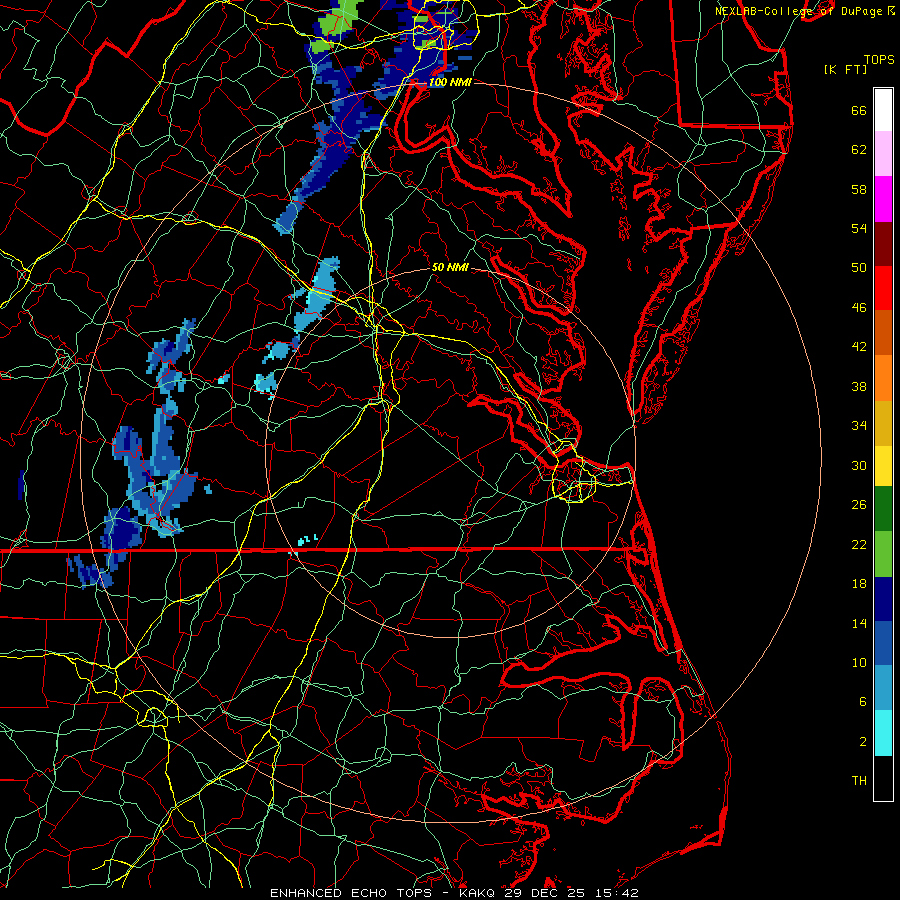
Task: Click the '15:42' timestamp in the caption
Action: pyautogui.click(x=616, y=893)
